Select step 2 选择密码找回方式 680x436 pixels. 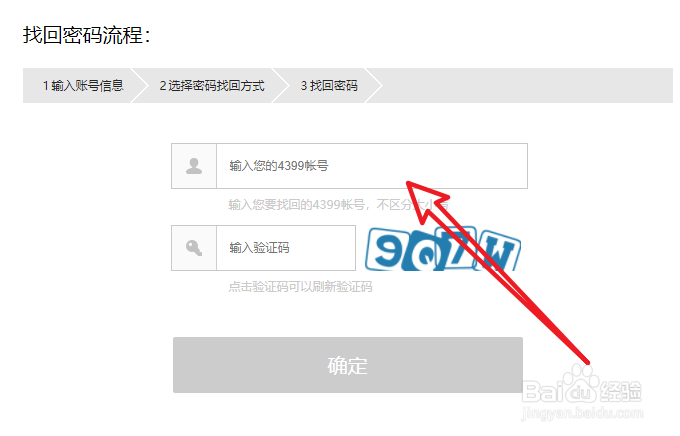tap(212, 85)
